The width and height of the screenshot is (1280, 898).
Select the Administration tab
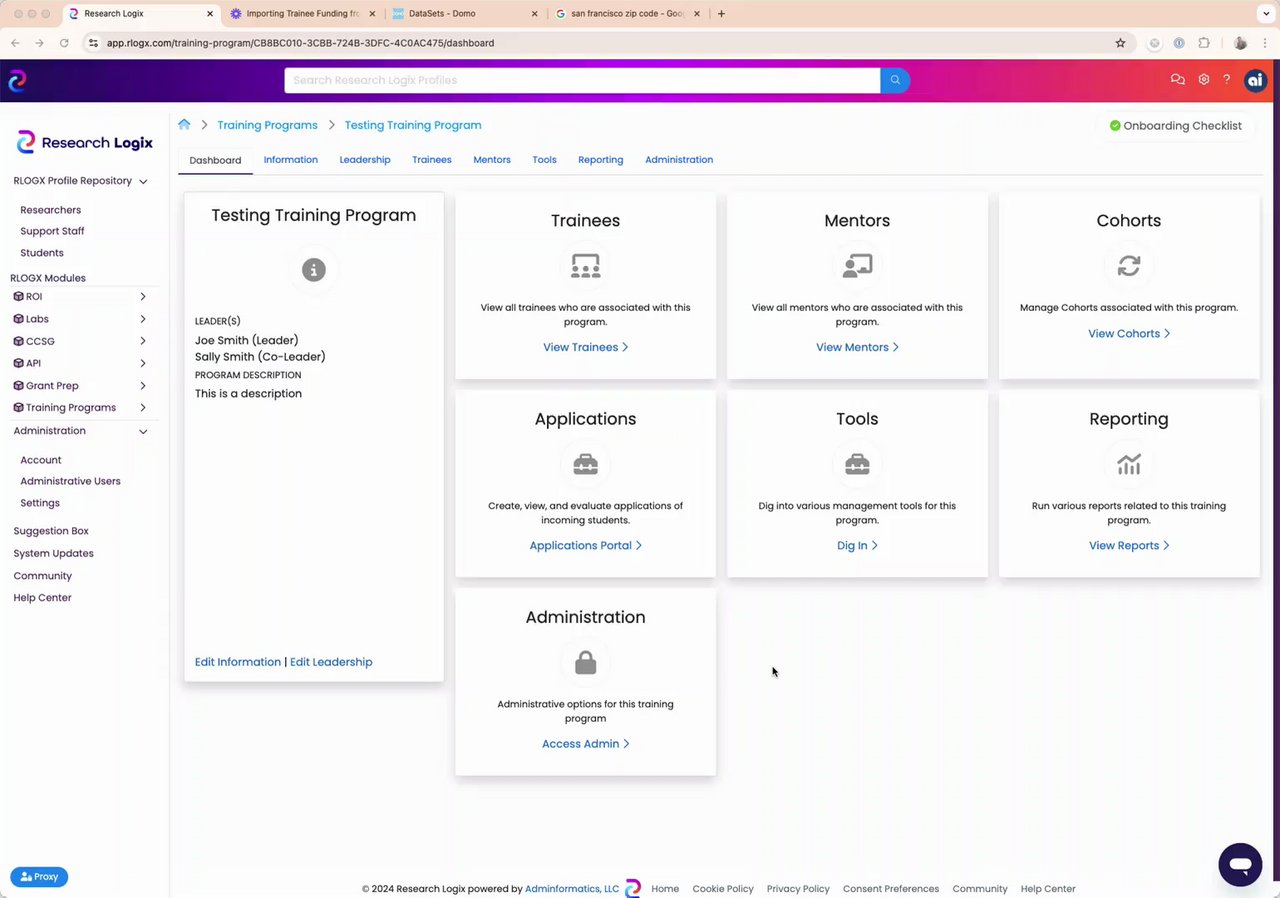pos(679,160)
